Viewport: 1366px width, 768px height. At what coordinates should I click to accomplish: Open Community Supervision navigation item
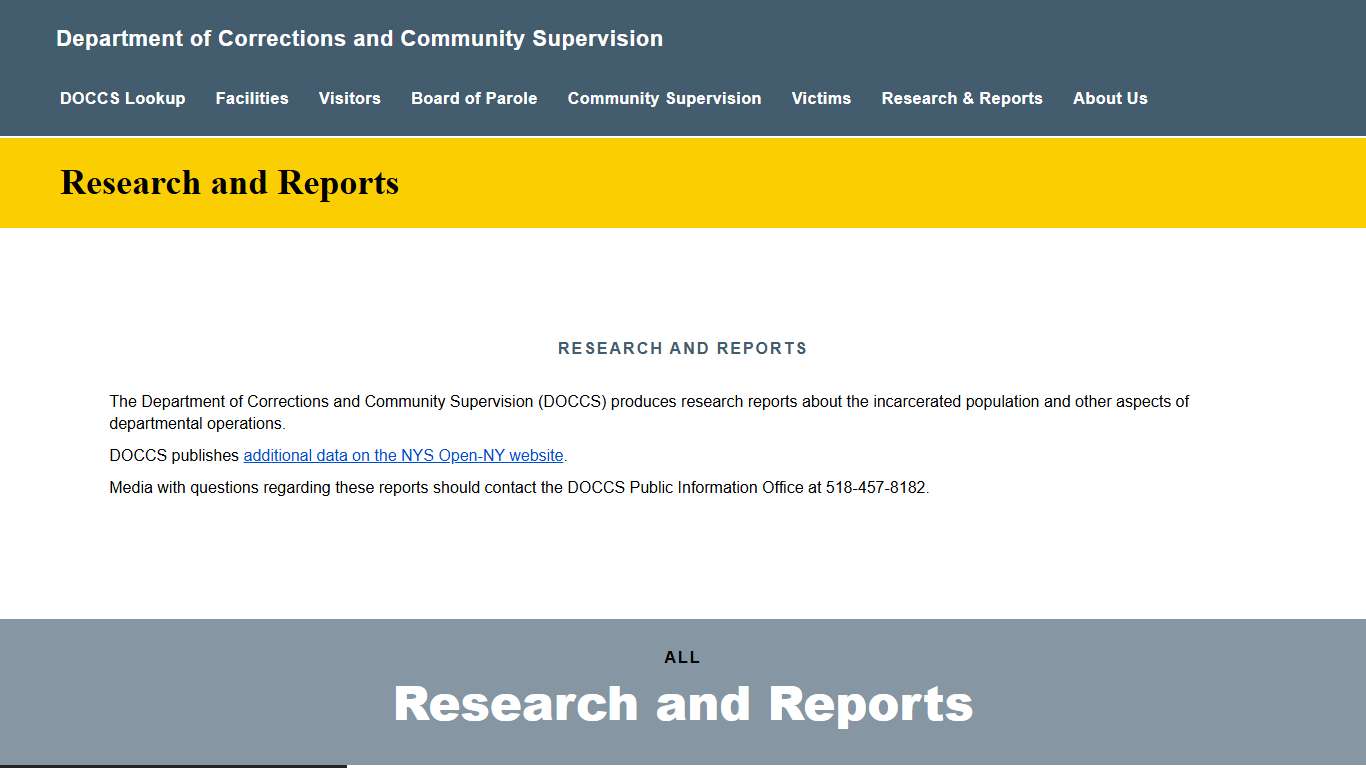click(x=663, y=98)
